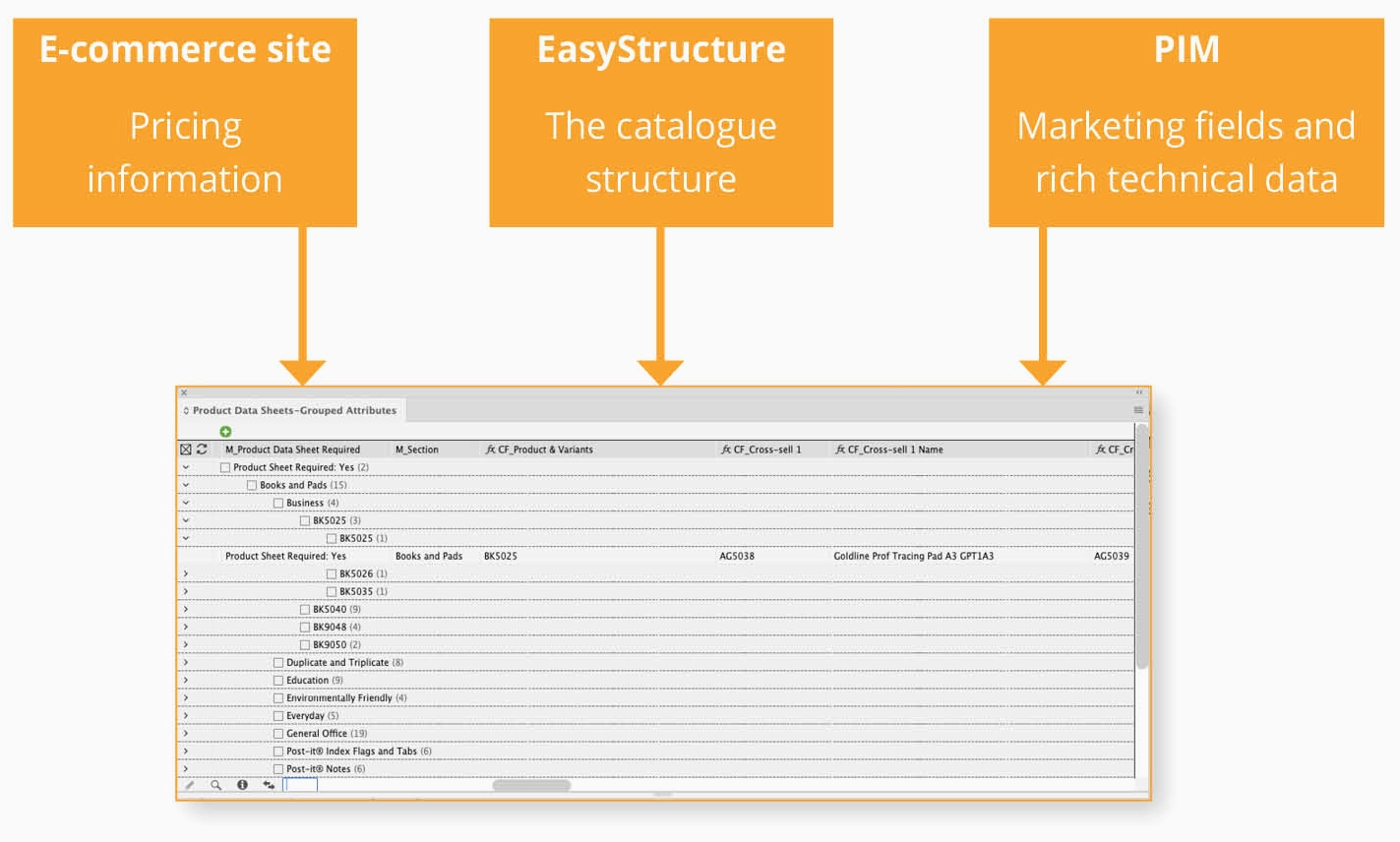This screenshot has height=842, width=1400.
Task: Click the green add (plus) icon
Action: (x=225, y=431)
